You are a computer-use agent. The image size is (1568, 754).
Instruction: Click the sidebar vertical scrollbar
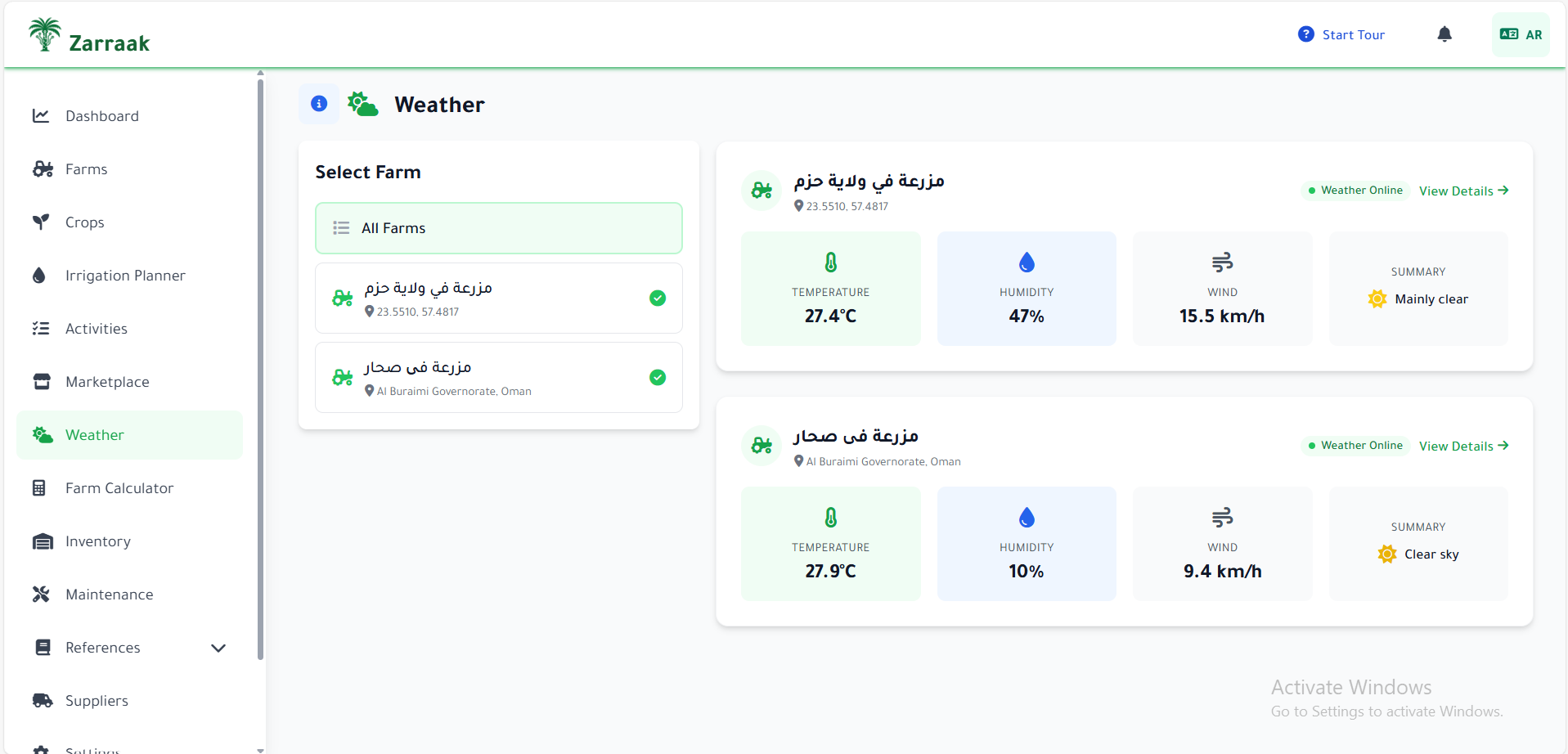point(260,368)
